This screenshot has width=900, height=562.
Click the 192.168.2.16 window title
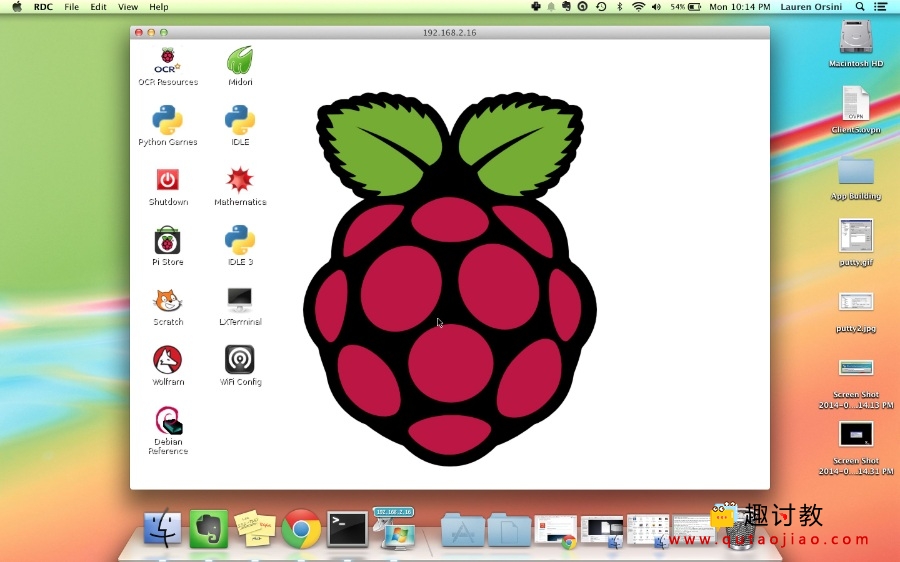coord(449,33)
